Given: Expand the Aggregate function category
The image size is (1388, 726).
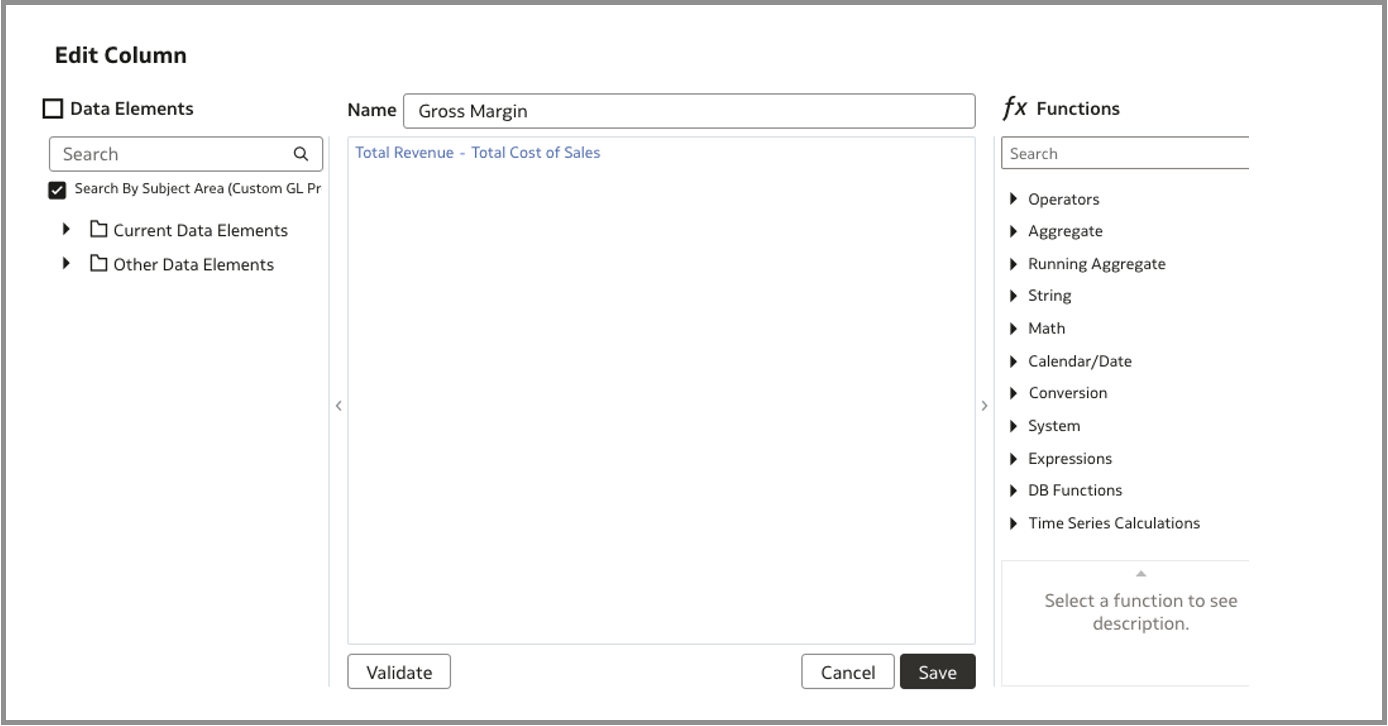Looking at the screenshot, I should click(x=1015, y=231).
